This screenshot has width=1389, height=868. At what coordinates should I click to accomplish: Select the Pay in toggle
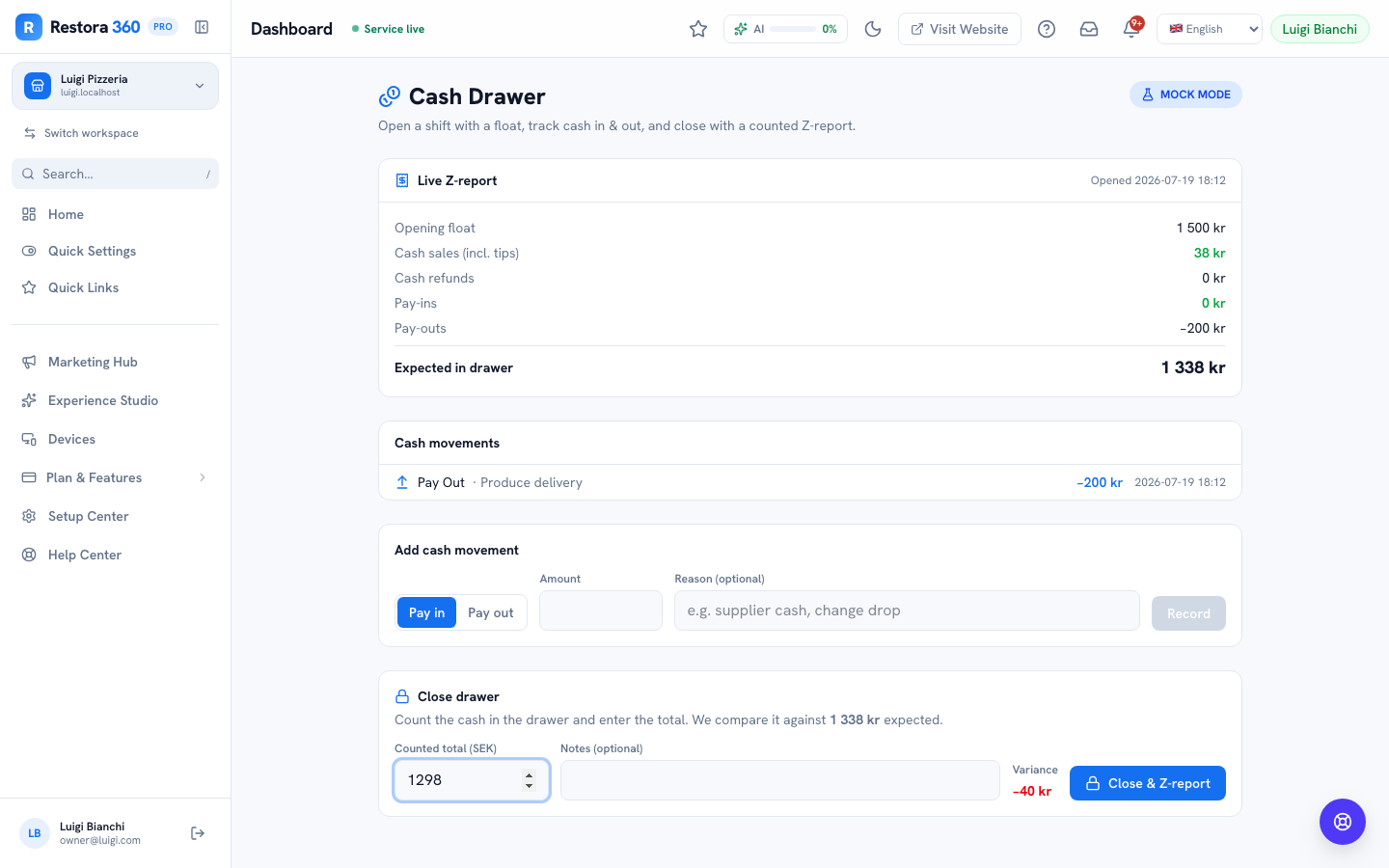426,612
